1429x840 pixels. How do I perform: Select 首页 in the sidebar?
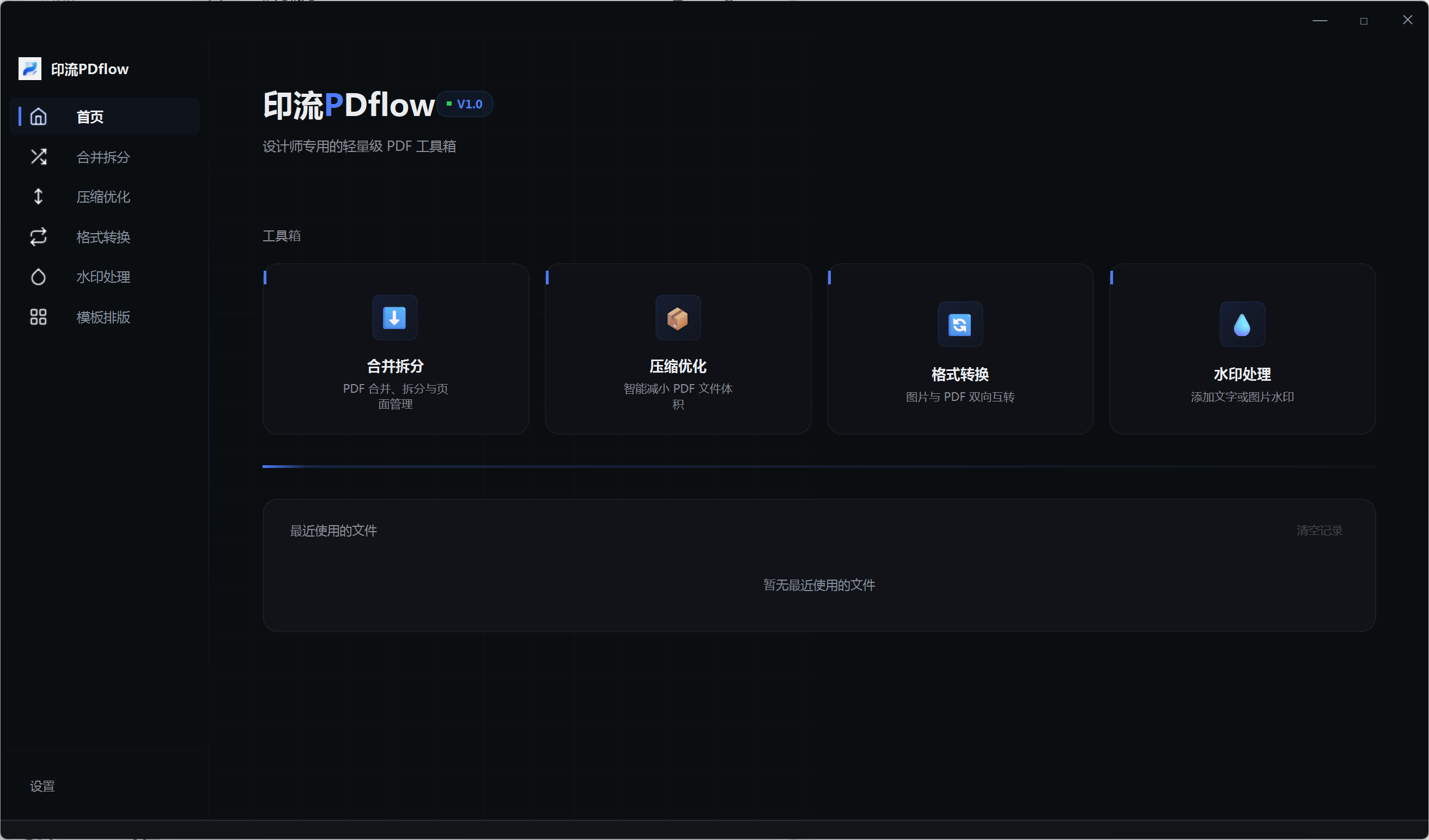(105, 116)
